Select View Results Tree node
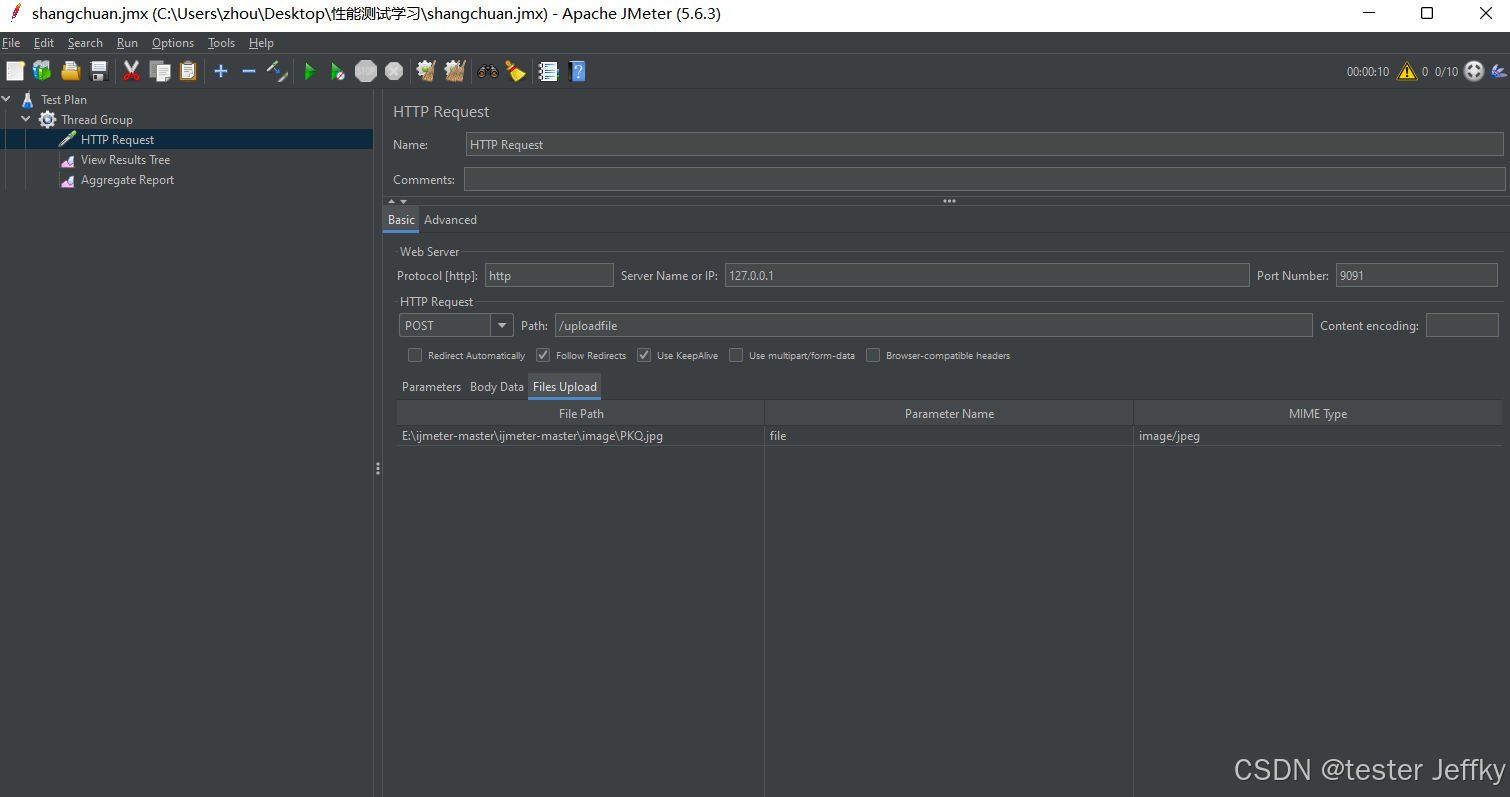Image resolution: width=1510 pixels, height=797 pixels. (125, 159)
